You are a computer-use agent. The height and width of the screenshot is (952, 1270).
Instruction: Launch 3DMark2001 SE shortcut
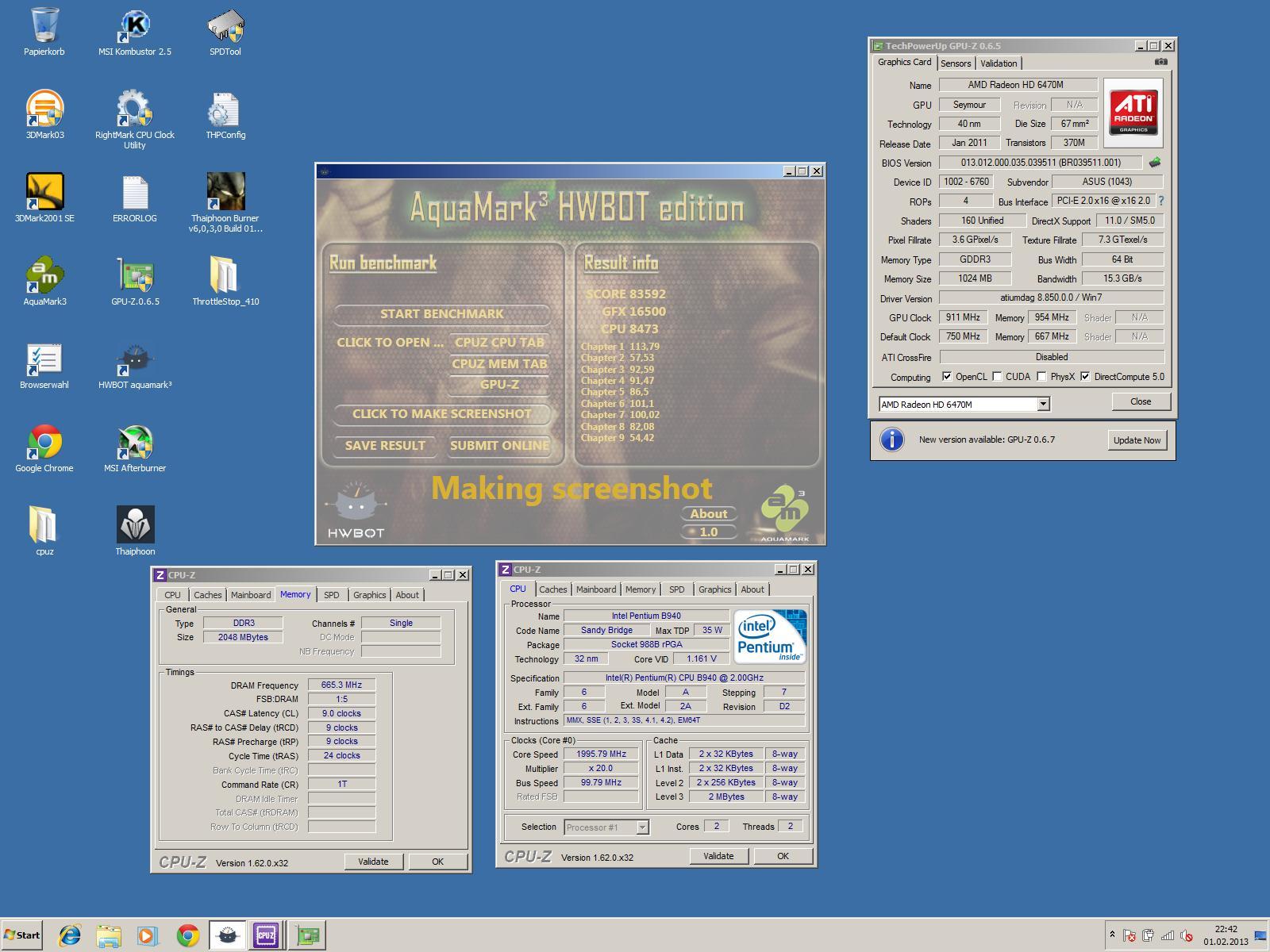tap(44, 198)
